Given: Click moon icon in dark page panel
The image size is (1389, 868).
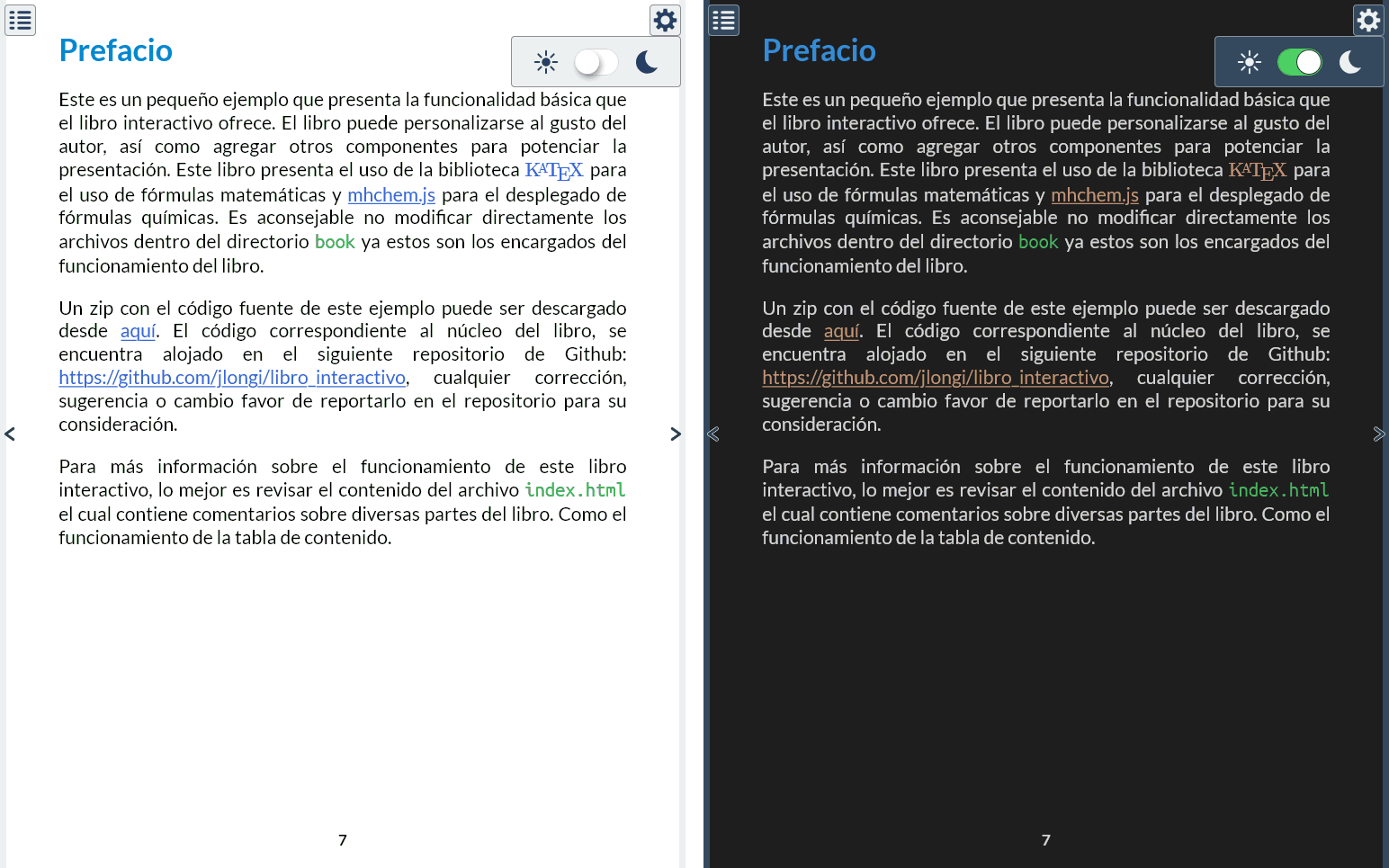Looking at the screenshot, I should point(1350,62).
